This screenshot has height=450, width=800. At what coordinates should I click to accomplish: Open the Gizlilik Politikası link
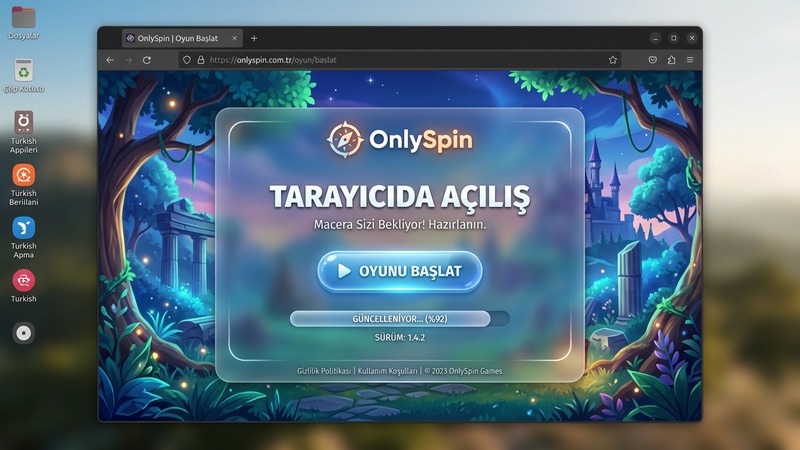tap(324, 371)
